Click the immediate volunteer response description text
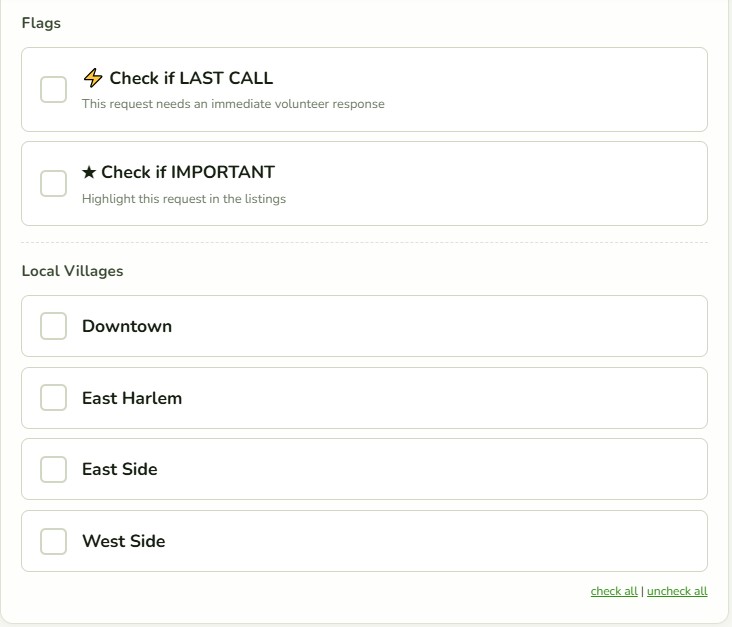732x627 pixels. 233,104
